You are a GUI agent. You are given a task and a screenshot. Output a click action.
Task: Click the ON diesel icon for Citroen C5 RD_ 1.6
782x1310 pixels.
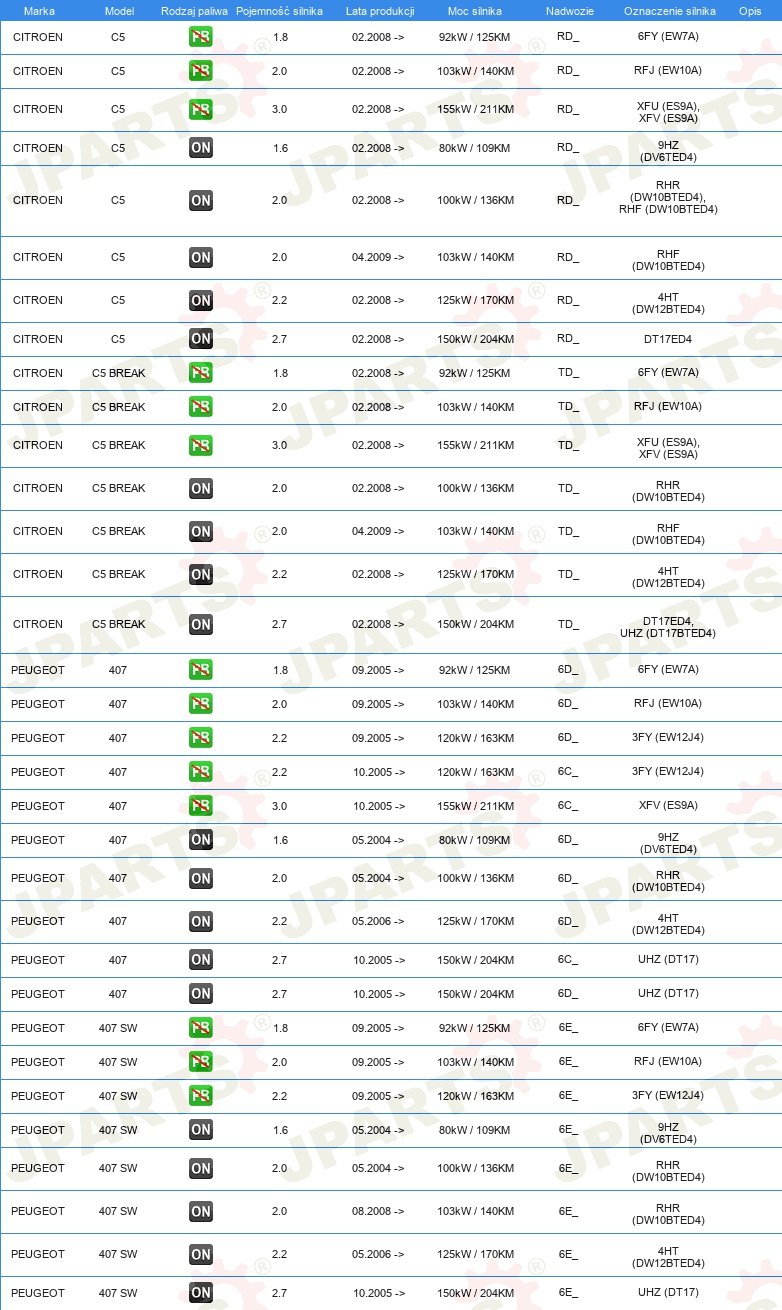201,148
